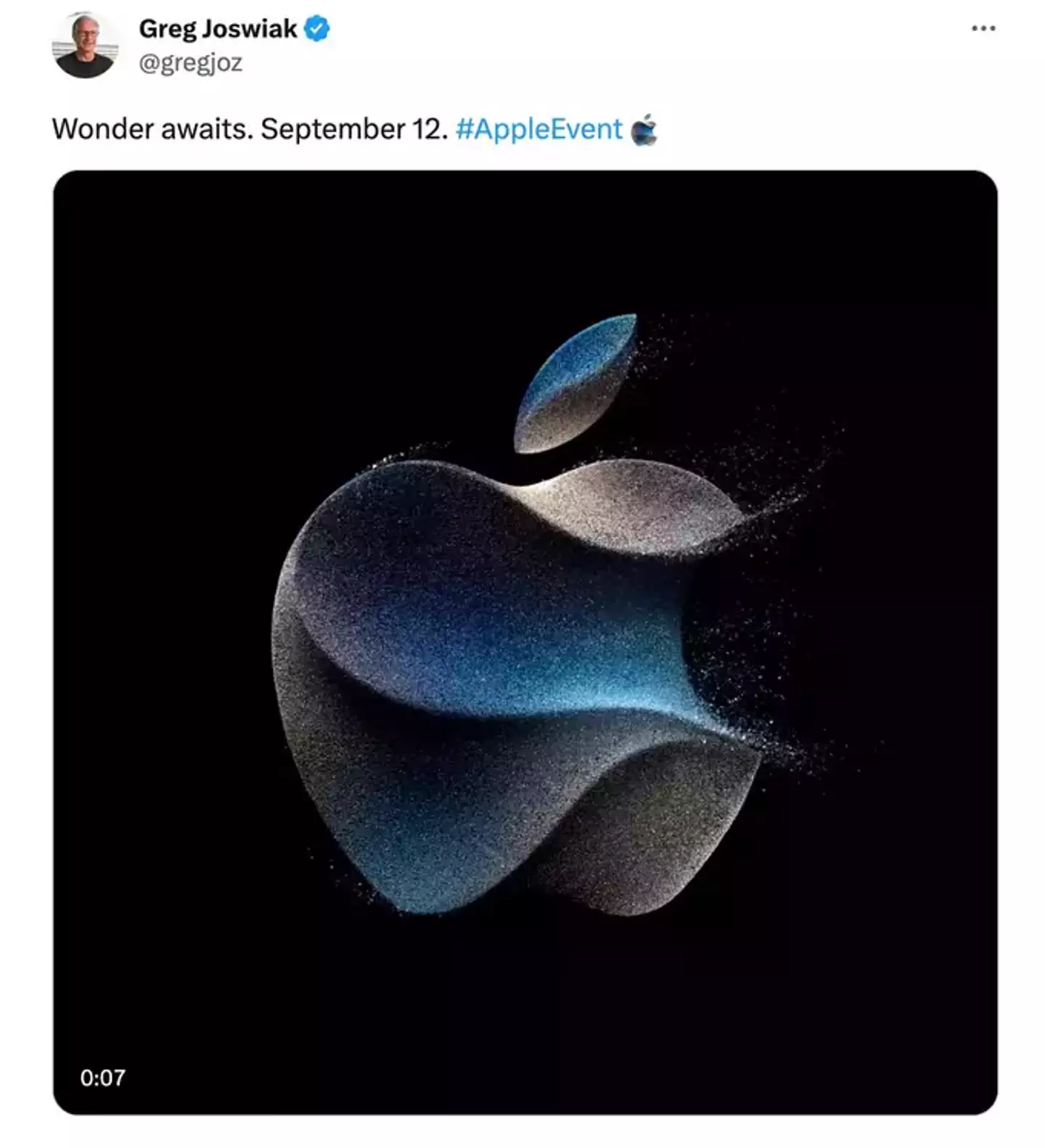Click the word "Wonder" in the tweet
The height and width of the screenshot is (1148, 1045).
102,129
